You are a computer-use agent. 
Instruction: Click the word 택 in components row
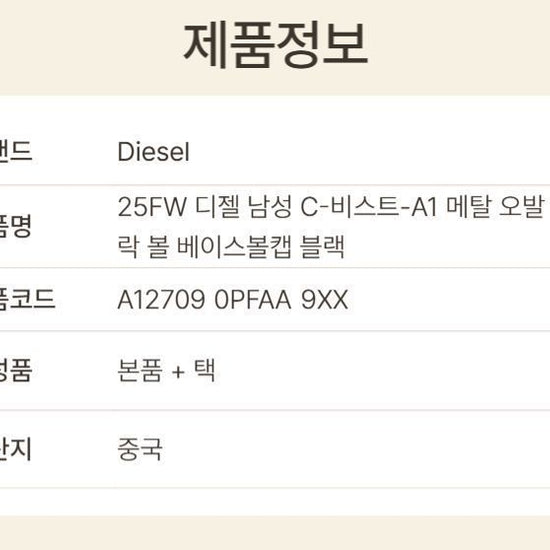click(204, 370)
